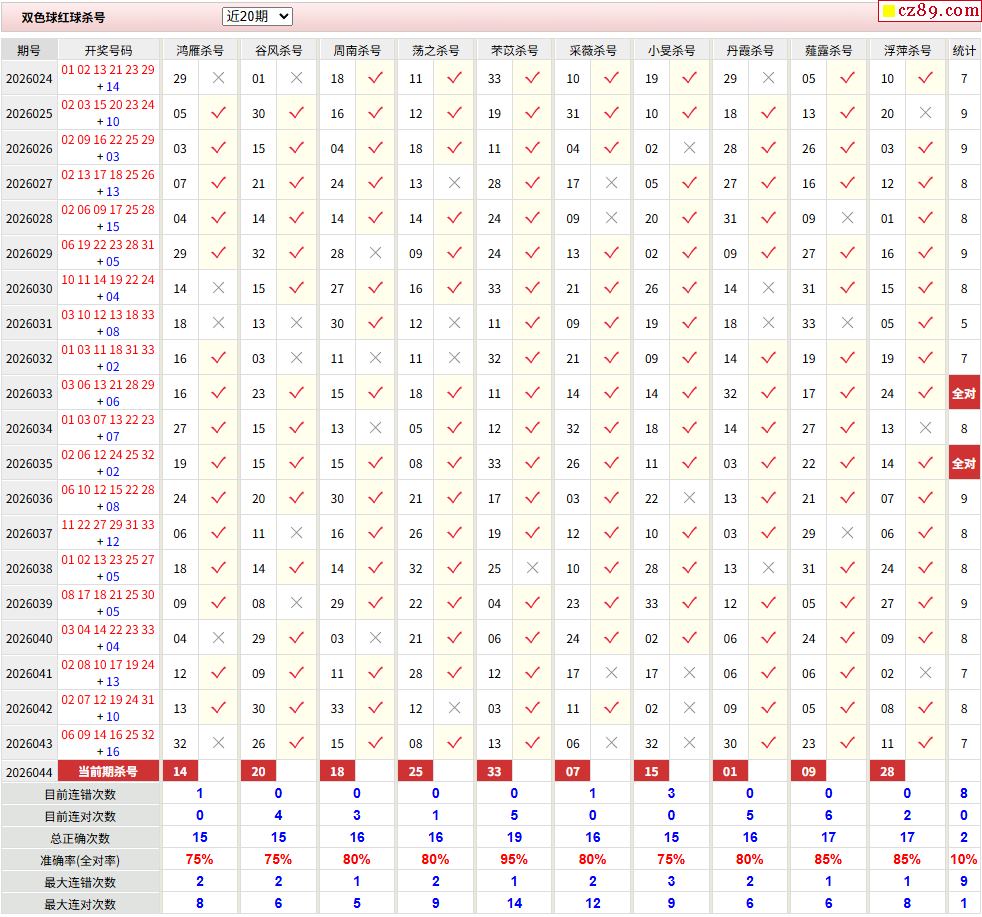Click the check mark for �North杀号 in row 2026043
Viewport: 982px width, 917px height.
point(375,743)
